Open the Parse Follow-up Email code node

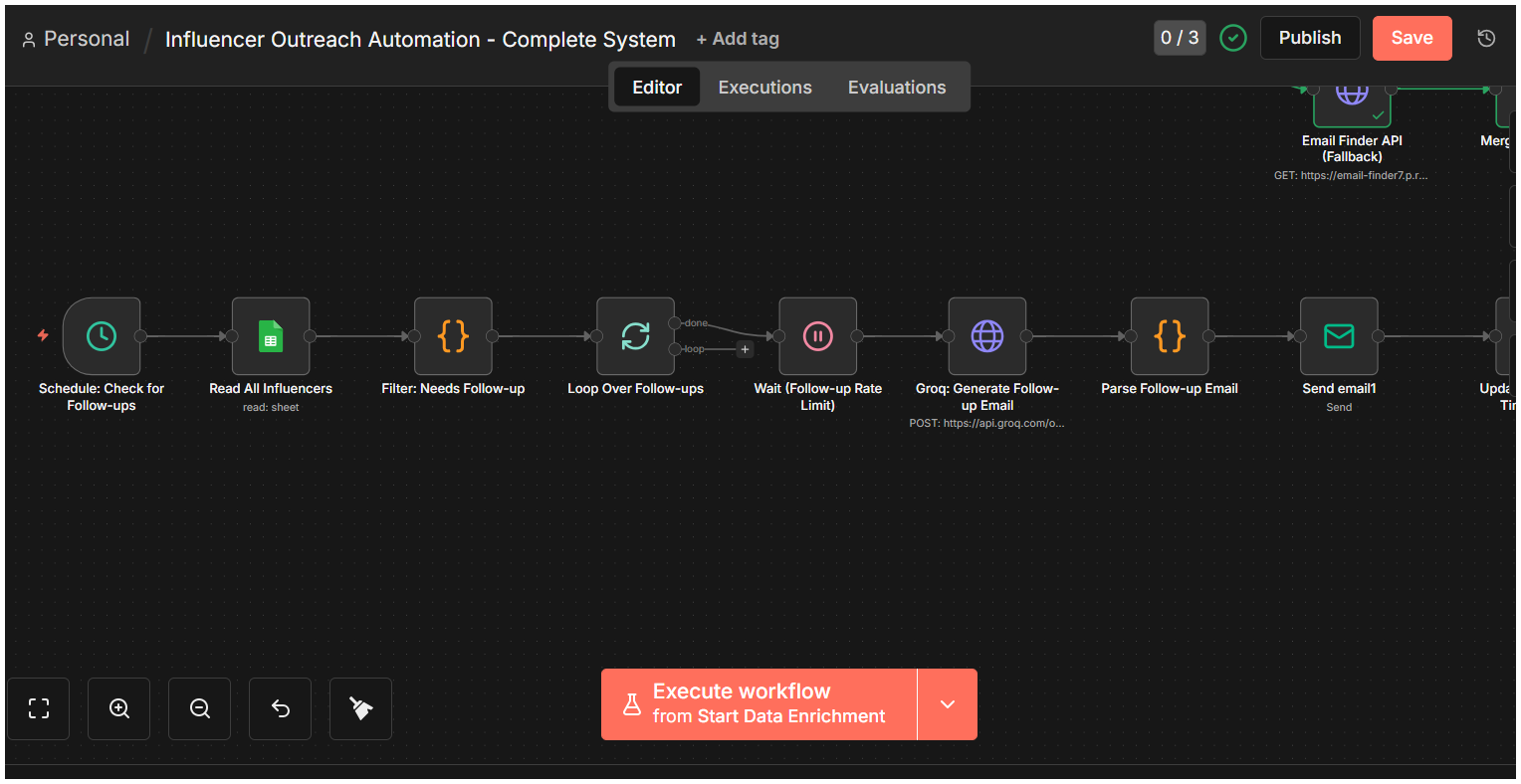tap(1170, 336)
